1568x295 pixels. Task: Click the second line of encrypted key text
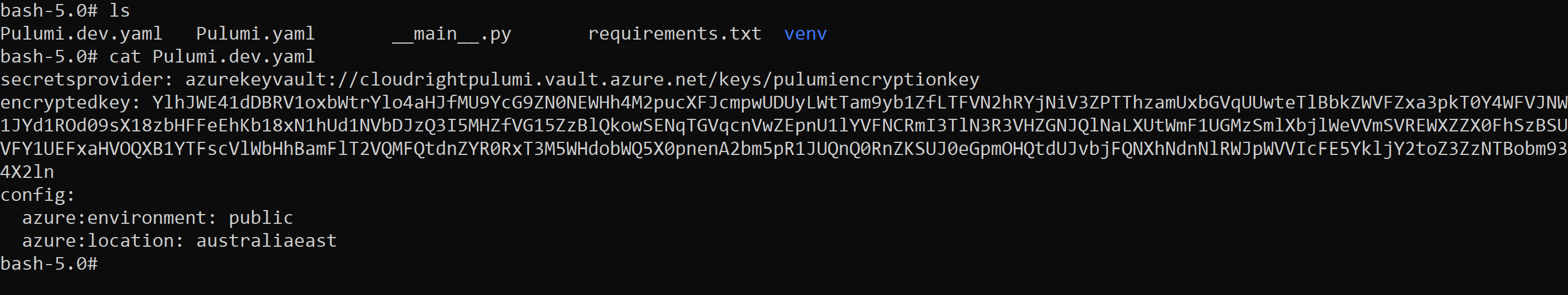(x=784, y=126)
